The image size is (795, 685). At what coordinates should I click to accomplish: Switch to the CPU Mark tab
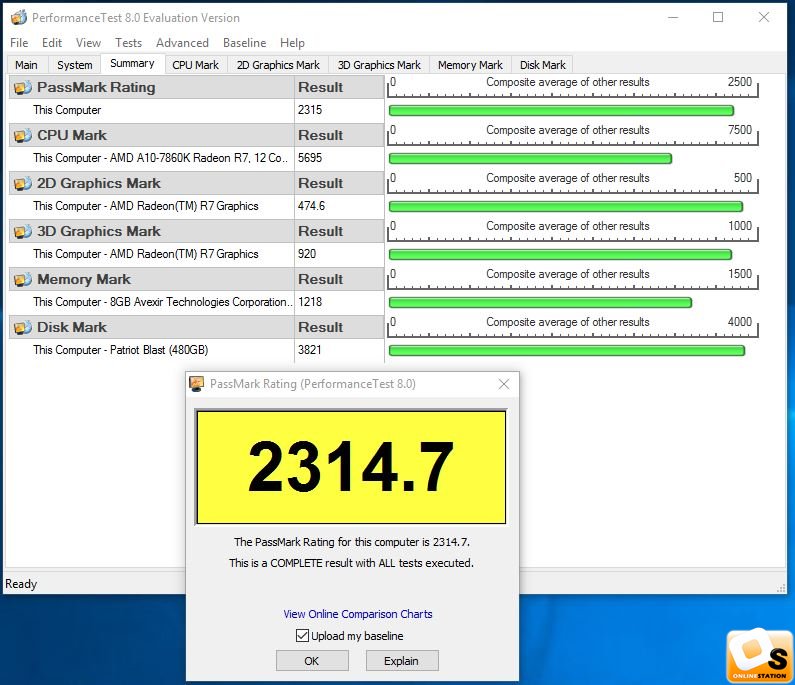(195, 65)
